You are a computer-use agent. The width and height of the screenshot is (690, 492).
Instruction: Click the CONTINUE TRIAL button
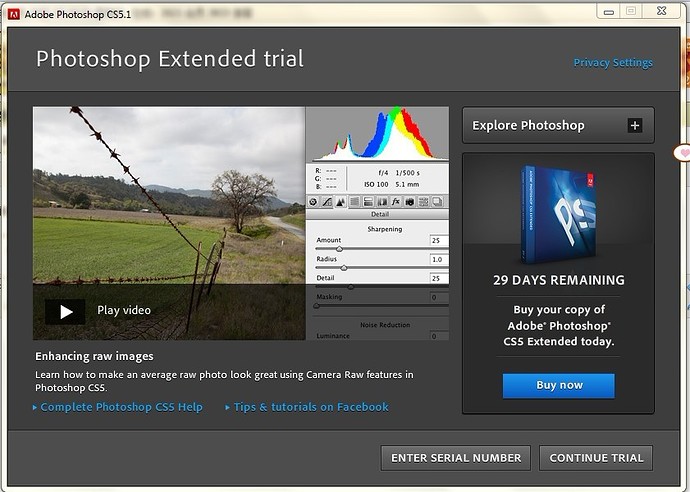[596, 458]
